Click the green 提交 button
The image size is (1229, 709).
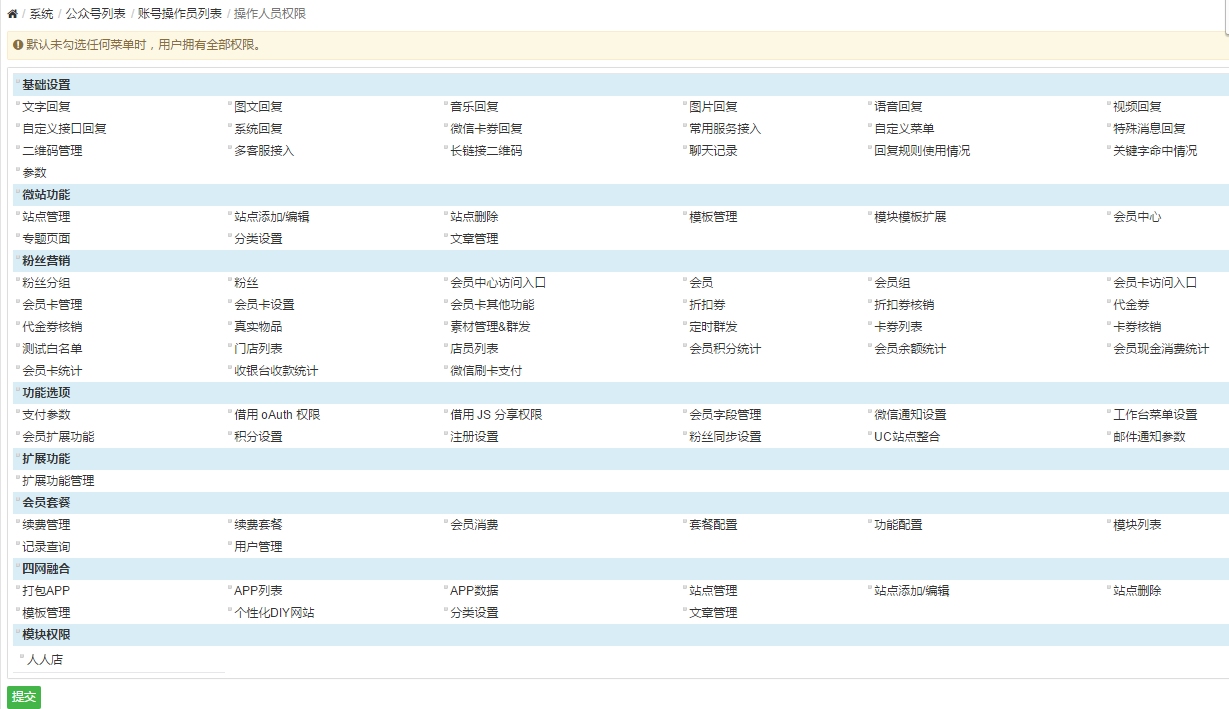(24, 697)
